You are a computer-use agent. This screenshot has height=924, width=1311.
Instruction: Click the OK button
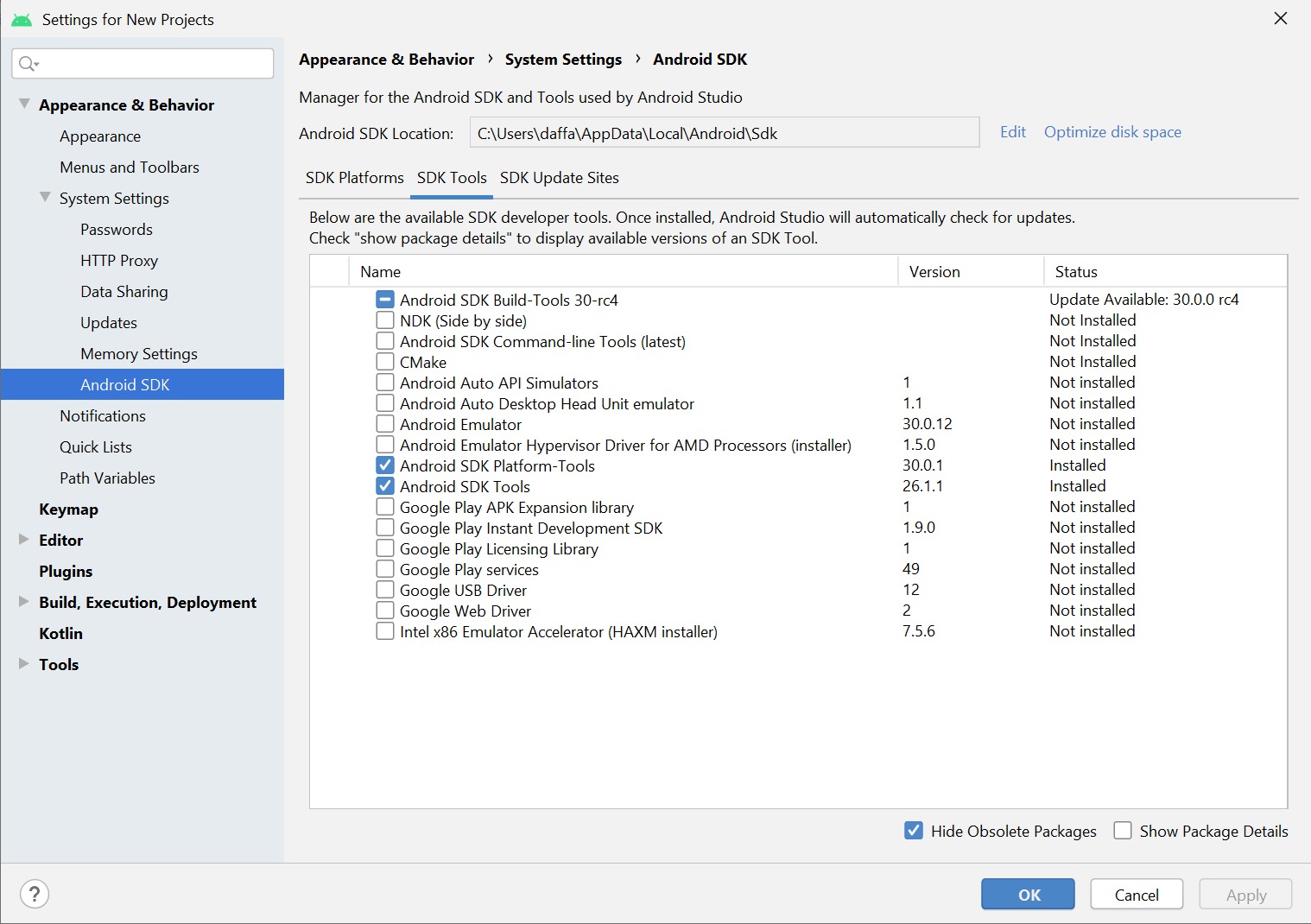1028,895
